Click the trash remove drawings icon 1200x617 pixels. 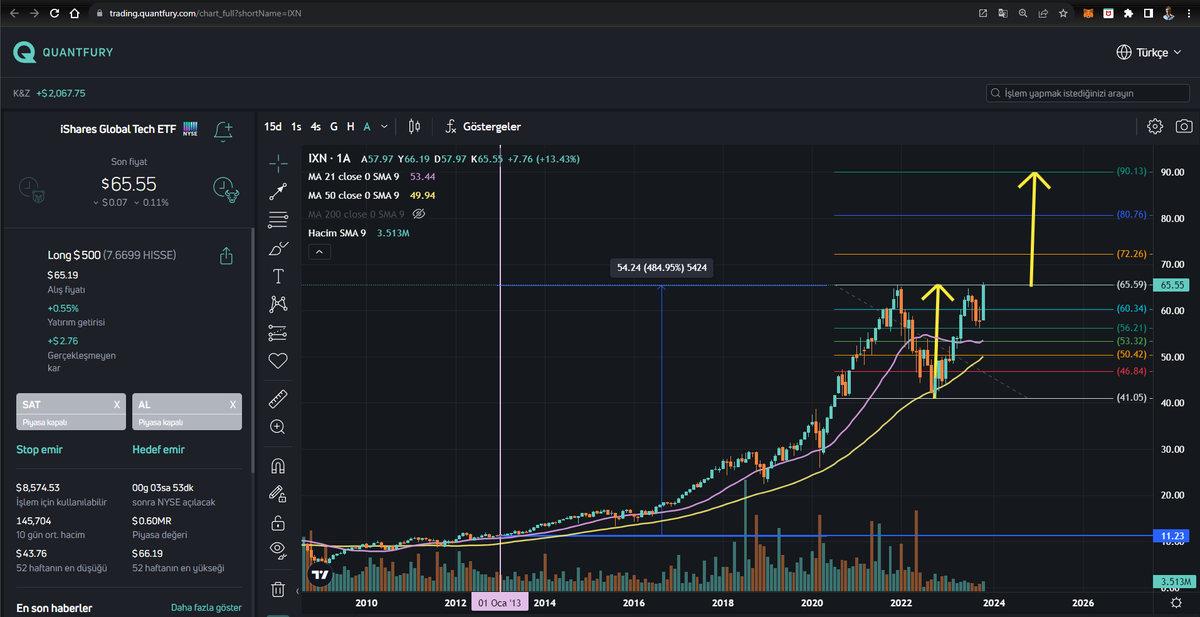coord(278,589)
